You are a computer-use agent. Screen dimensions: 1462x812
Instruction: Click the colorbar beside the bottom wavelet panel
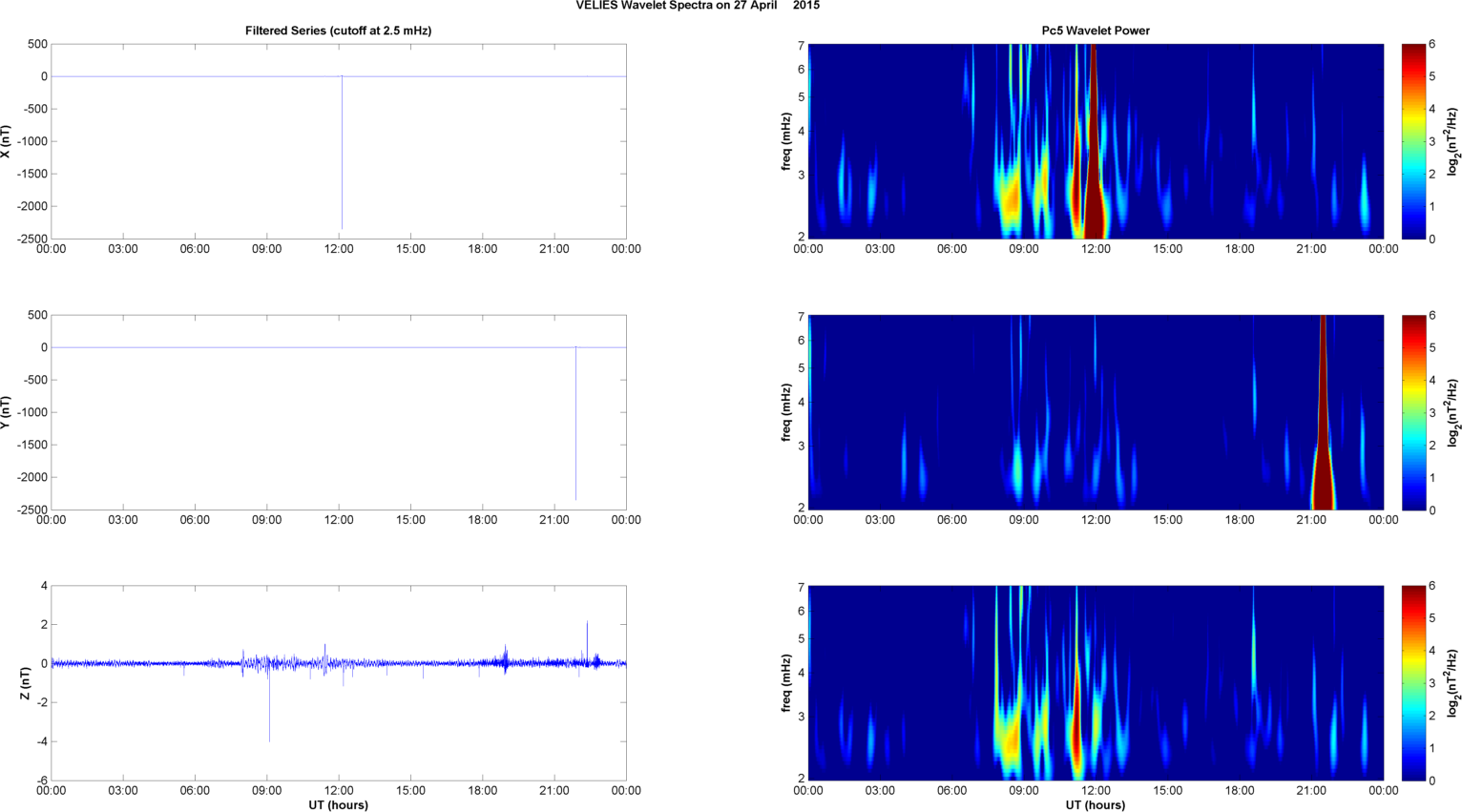pyautogui.click(x=1413, y=683)
